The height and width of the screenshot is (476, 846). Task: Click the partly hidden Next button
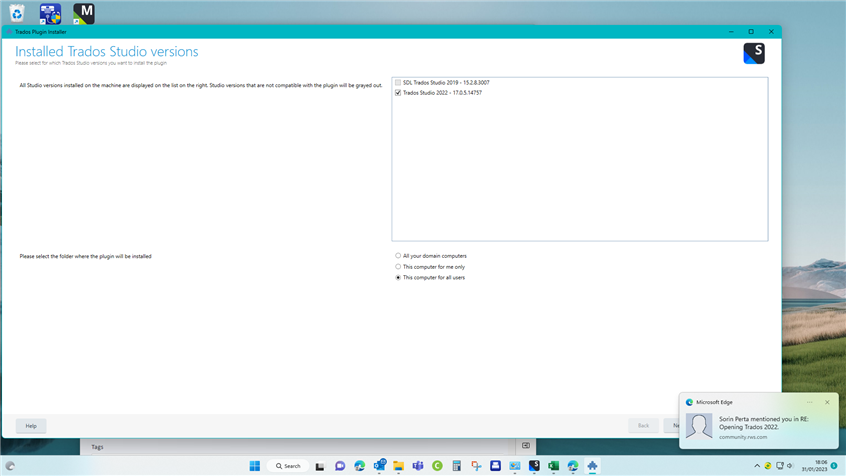click(x=672, y=426)
